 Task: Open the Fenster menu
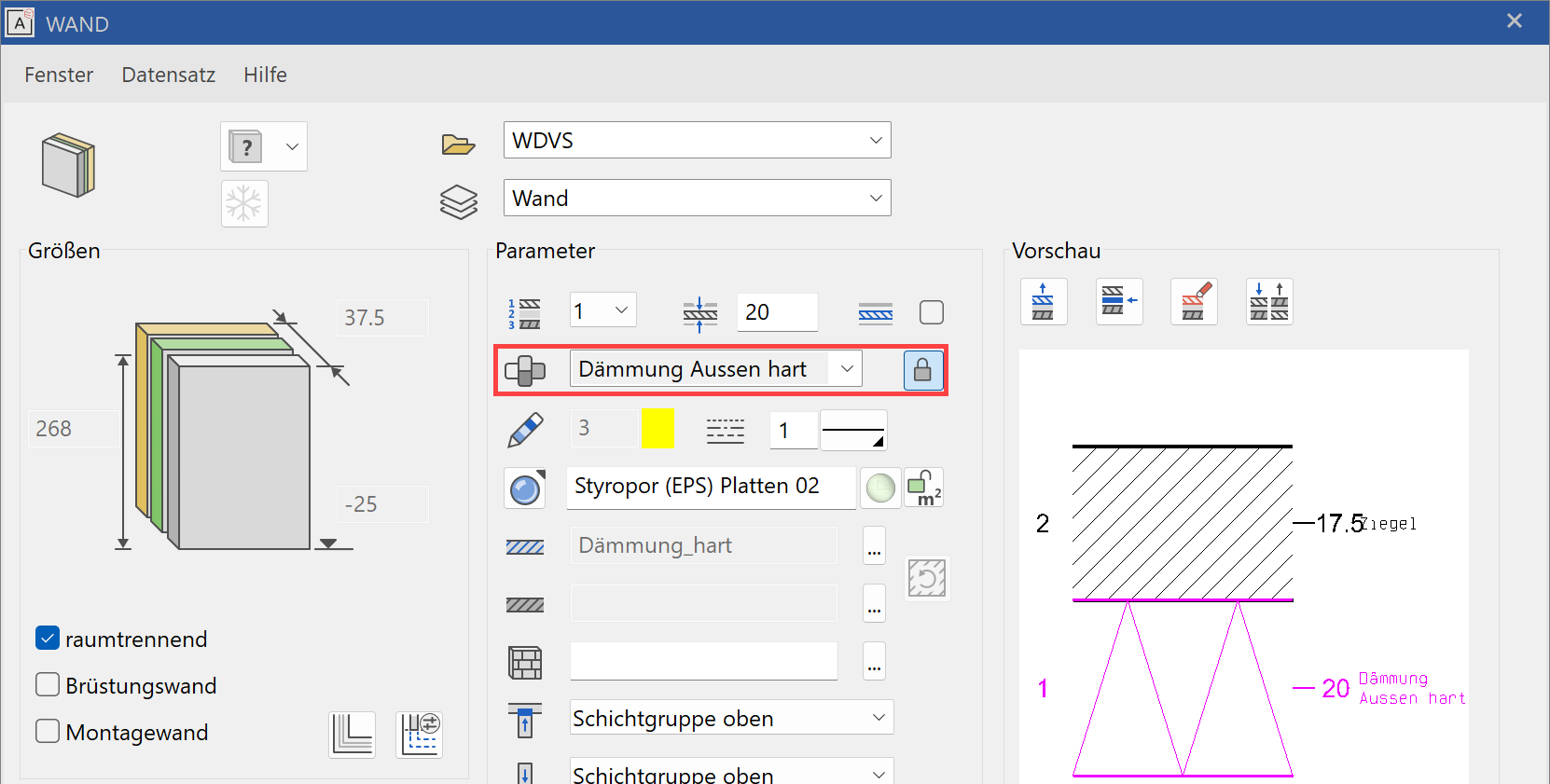click(59, 75)
